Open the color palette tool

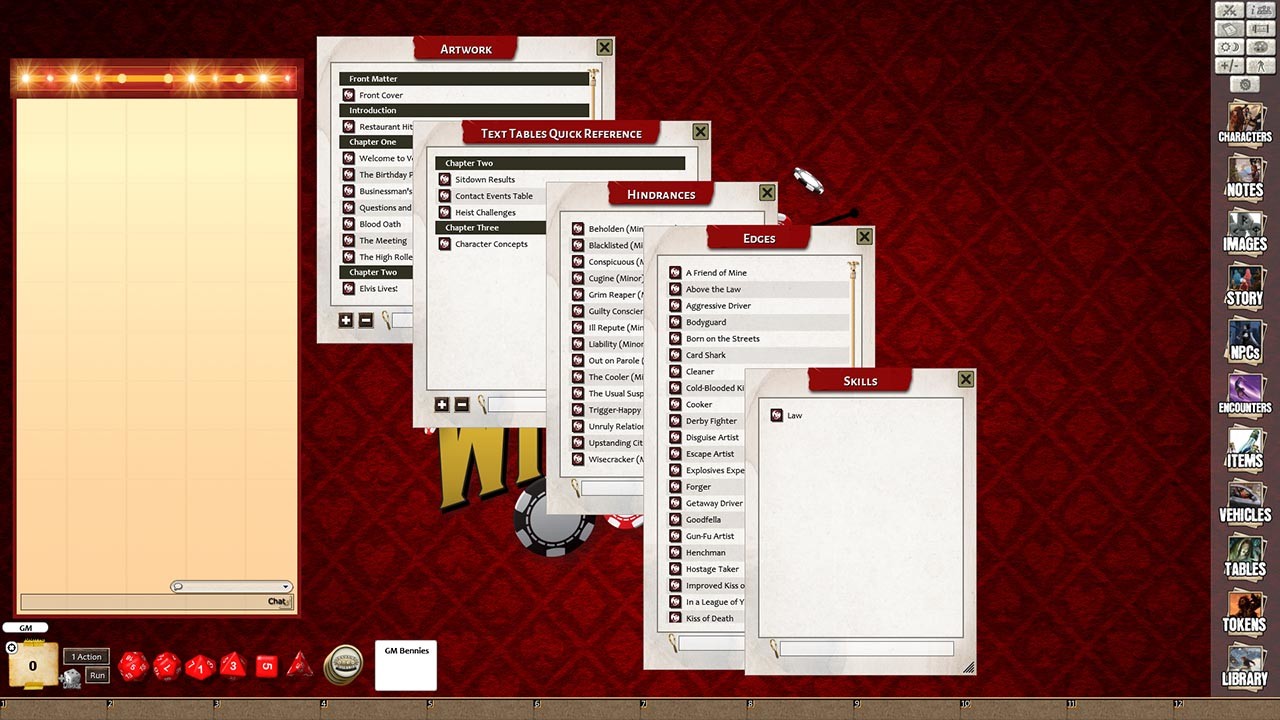coord(1261,46)
